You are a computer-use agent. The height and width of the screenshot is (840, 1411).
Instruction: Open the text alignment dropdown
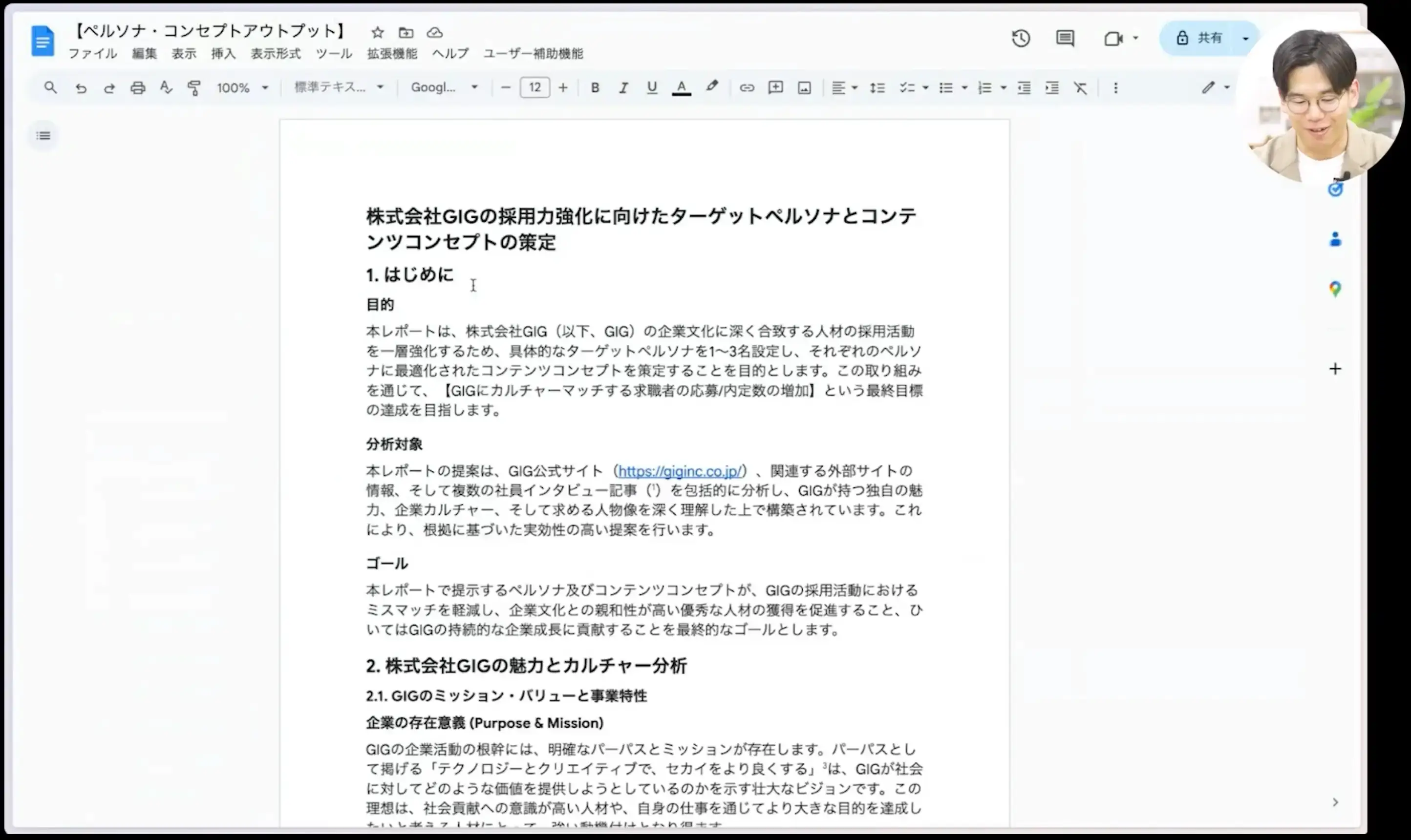pos(844,88)
